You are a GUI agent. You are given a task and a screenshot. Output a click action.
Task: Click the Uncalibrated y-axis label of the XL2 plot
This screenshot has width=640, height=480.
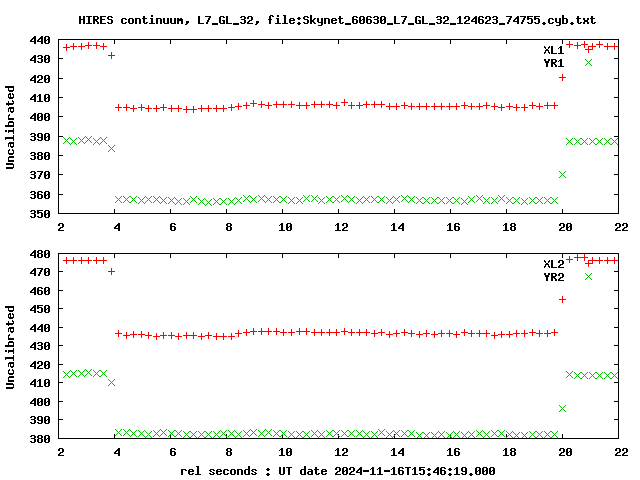tap(10, 347)
